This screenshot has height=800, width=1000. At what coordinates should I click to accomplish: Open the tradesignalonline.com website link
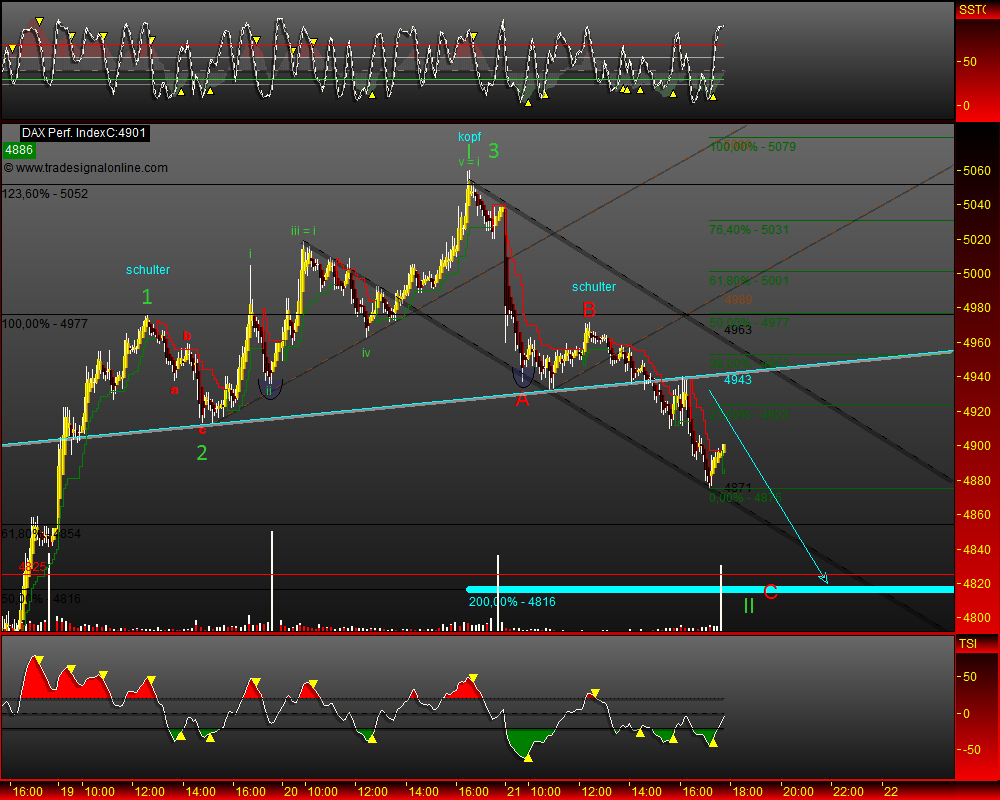click(91, 168)
